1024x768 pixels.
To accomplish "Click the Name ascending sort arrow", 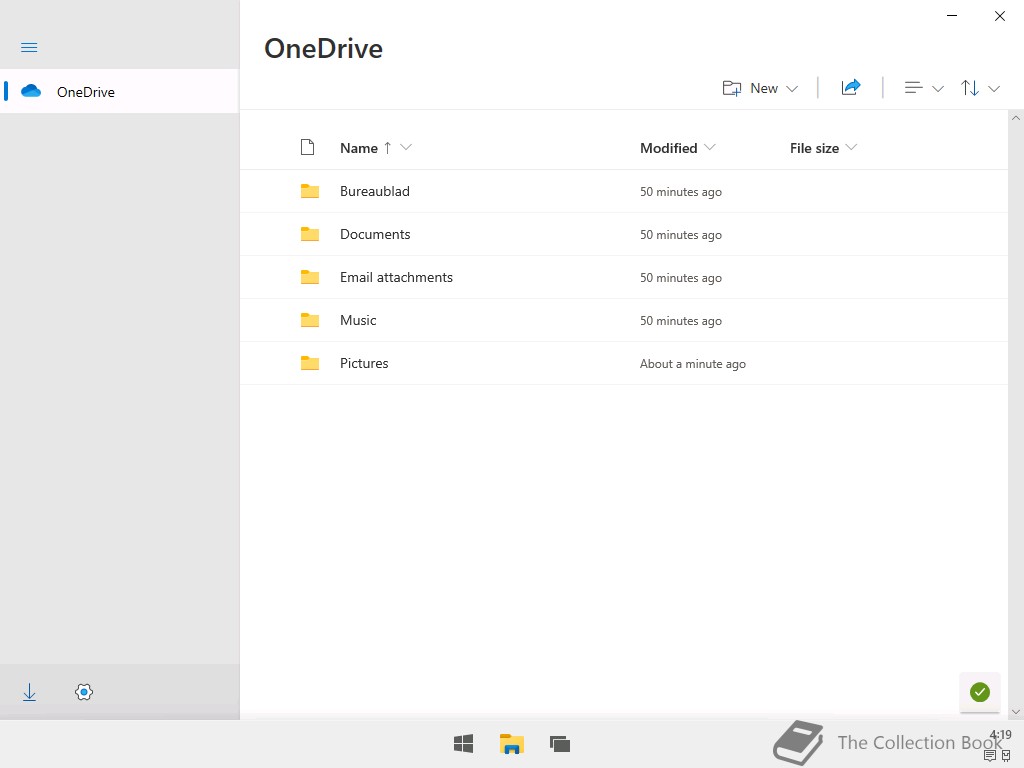I will tap(387, 148).
